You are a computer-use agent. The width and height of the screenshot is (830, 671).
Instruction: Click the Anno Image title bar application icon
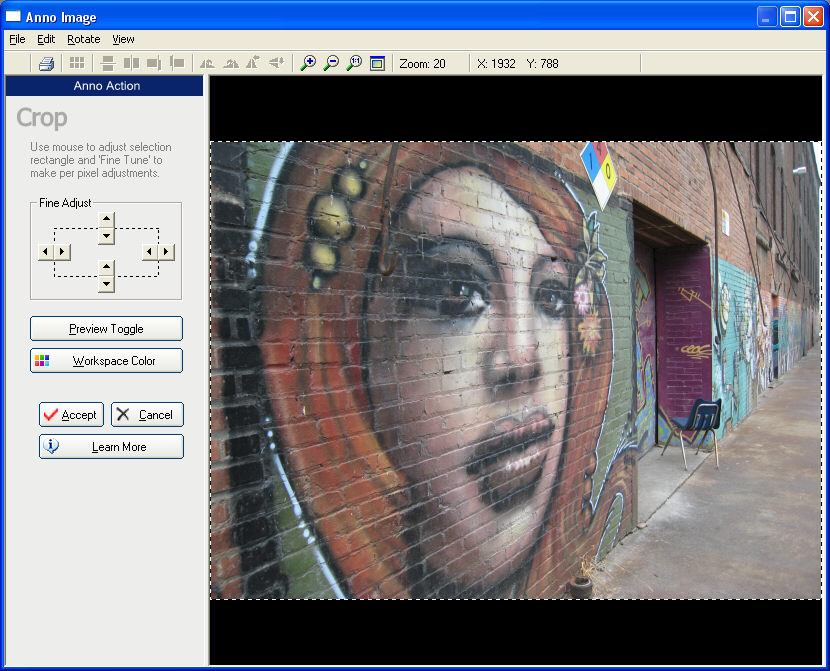13,16
